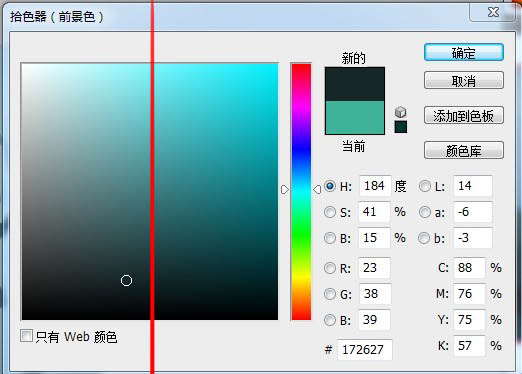This screenshot has height=374, width=522.
Task: Click the 新的 label above swatch
Action: (x=353, y=58)
